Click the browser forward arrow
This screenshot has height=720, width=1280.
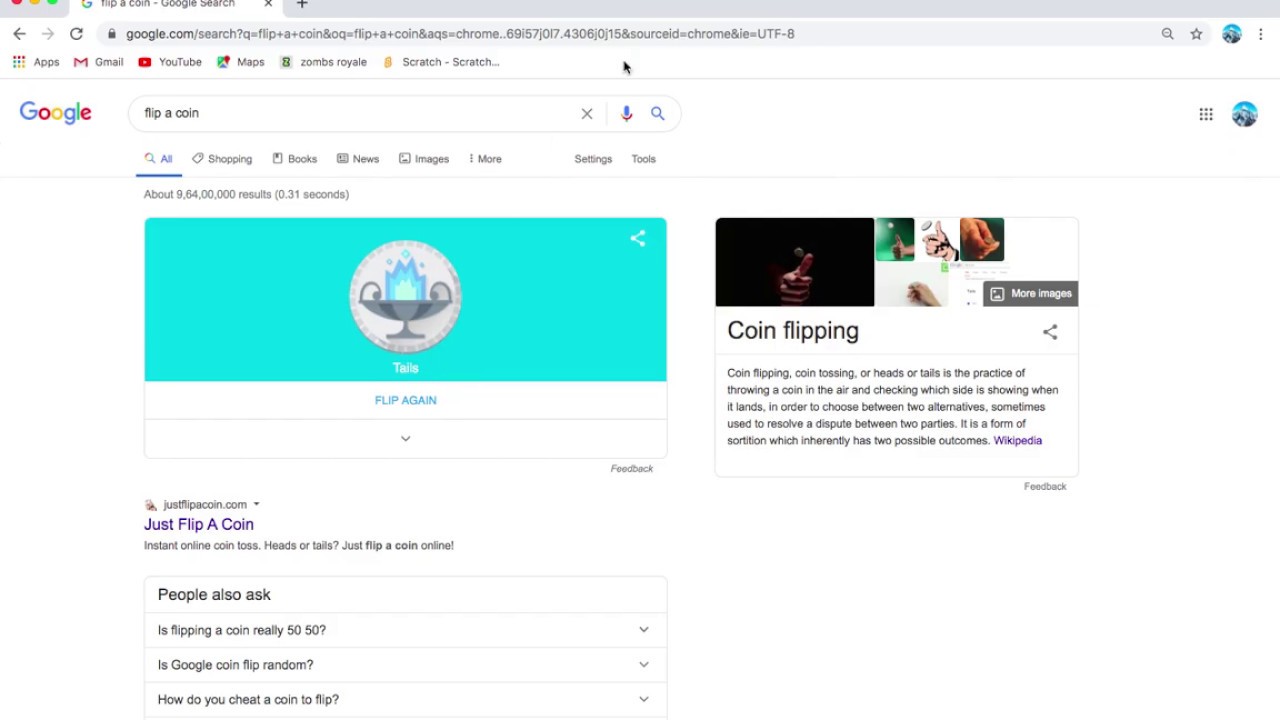pyautogui.click(x=47, y=34)
